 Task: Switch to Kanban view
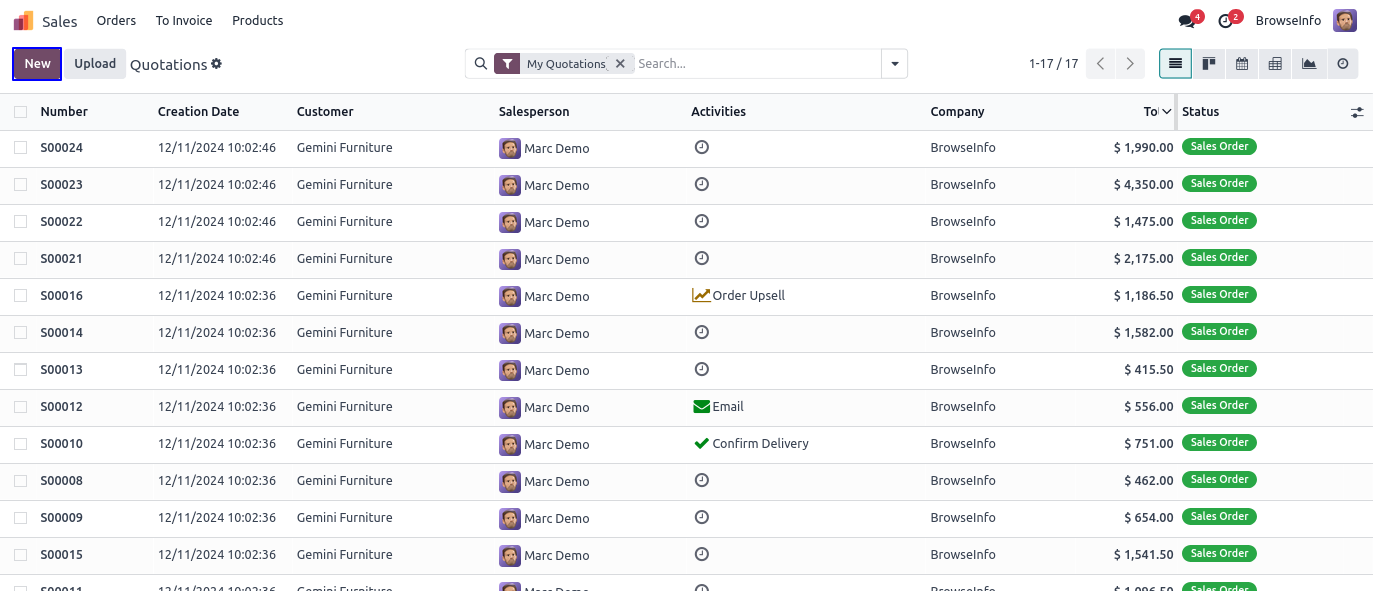click(x=1209, y=64)
